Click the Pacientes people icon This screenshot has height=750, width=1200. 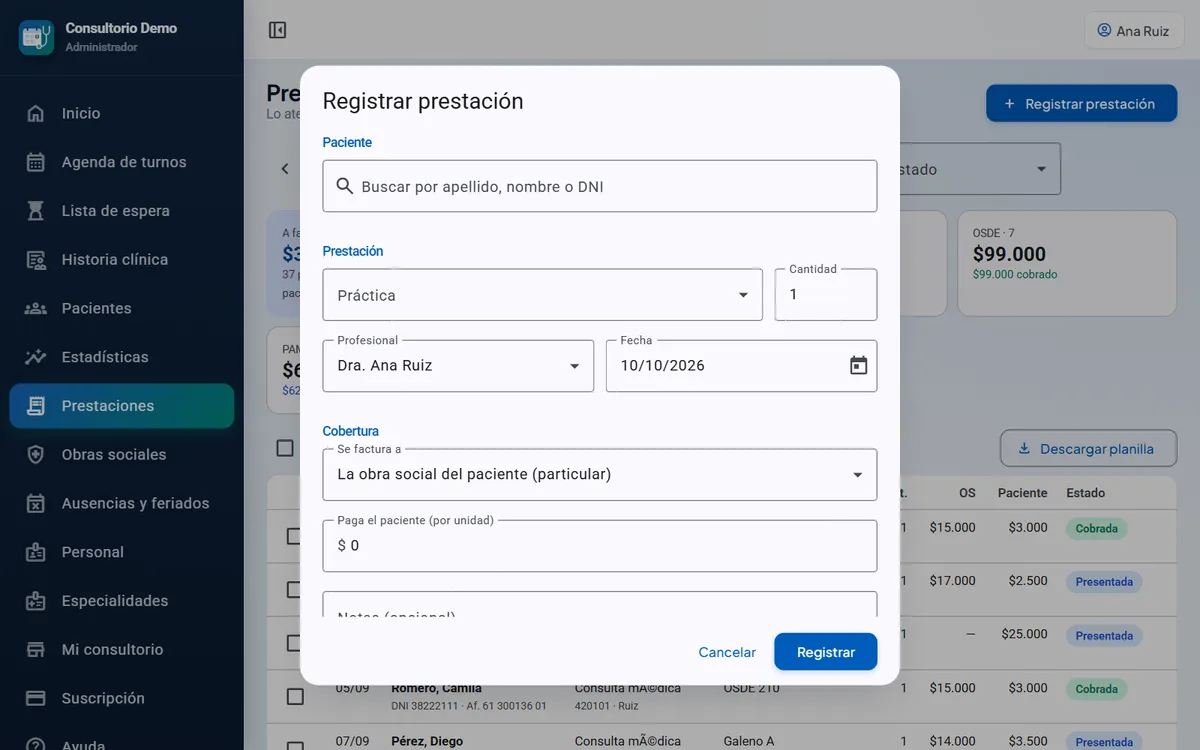36,308
